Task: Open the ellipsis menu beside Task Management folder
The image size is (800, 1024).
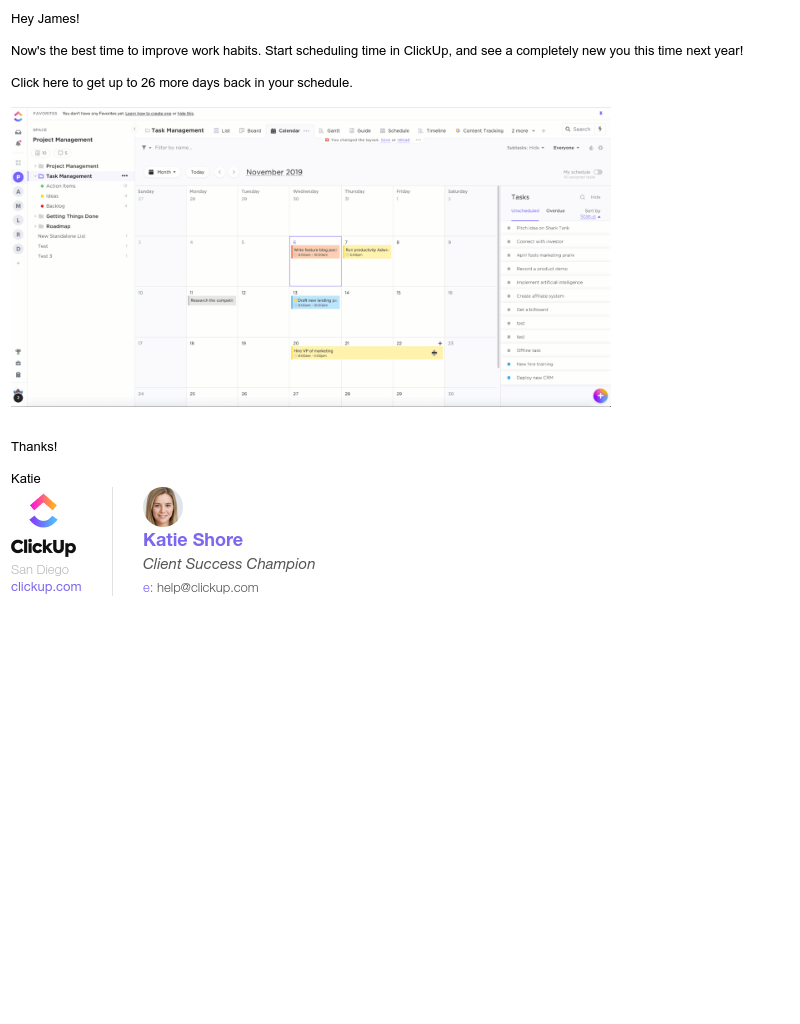Action: point(125,176)
